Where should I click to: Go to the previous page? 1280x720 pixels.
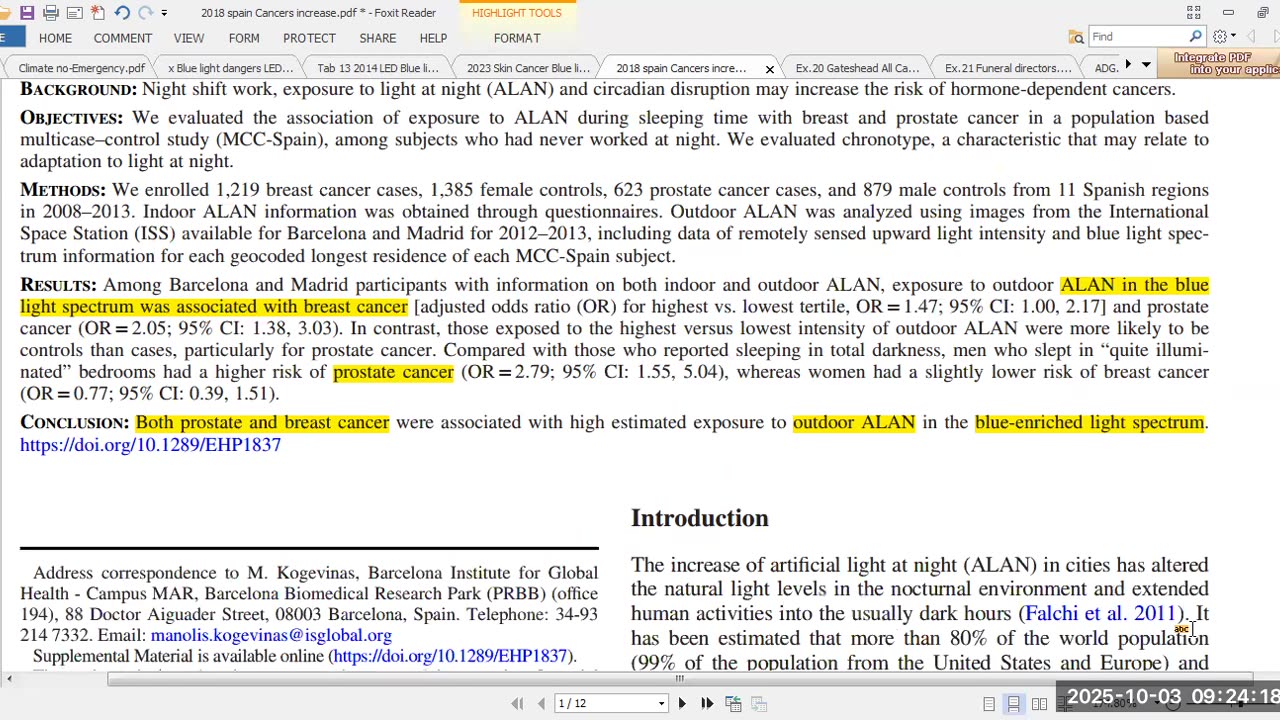[x=541, y=704]
